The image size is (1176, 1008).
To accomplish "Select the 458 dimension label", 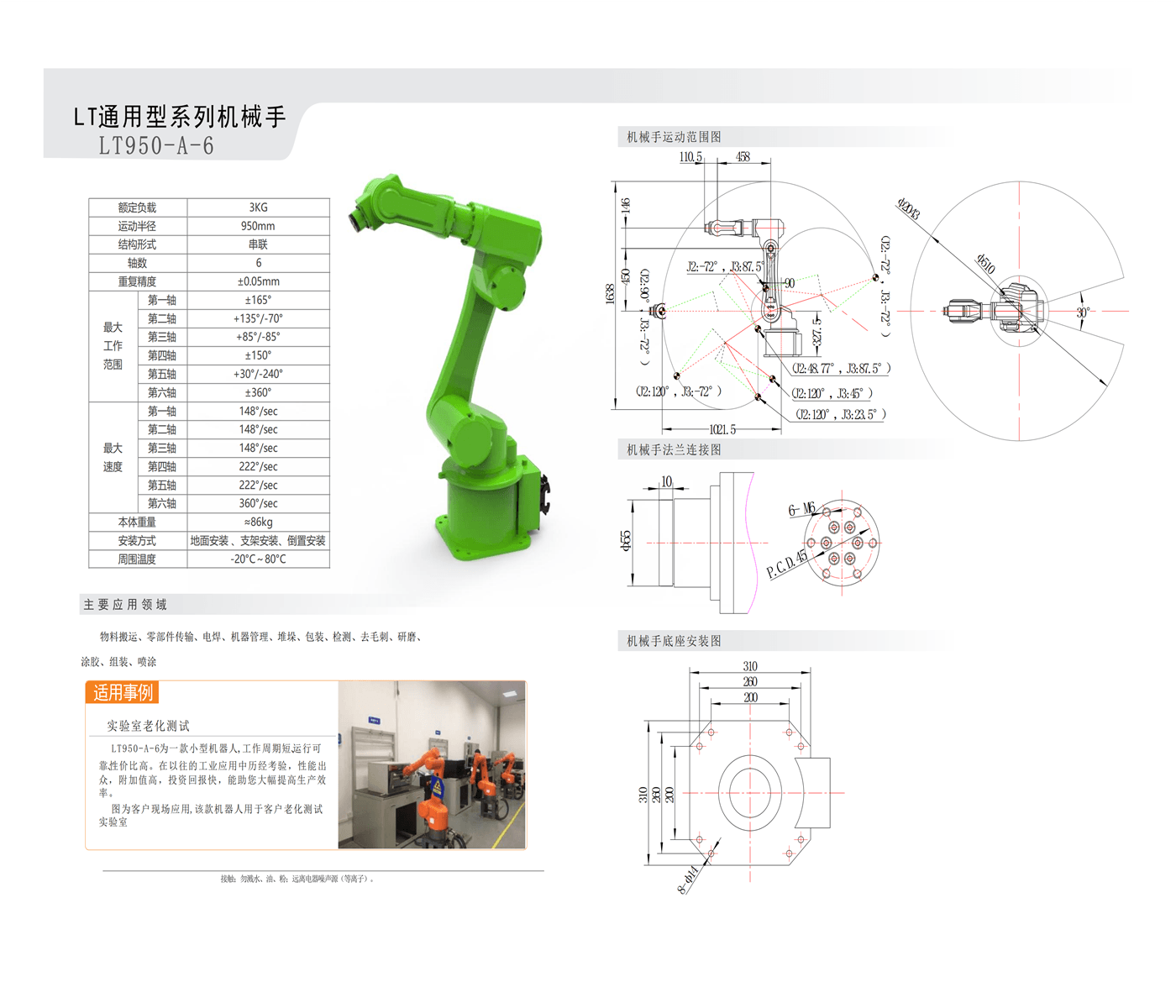I will coord(743,157).
